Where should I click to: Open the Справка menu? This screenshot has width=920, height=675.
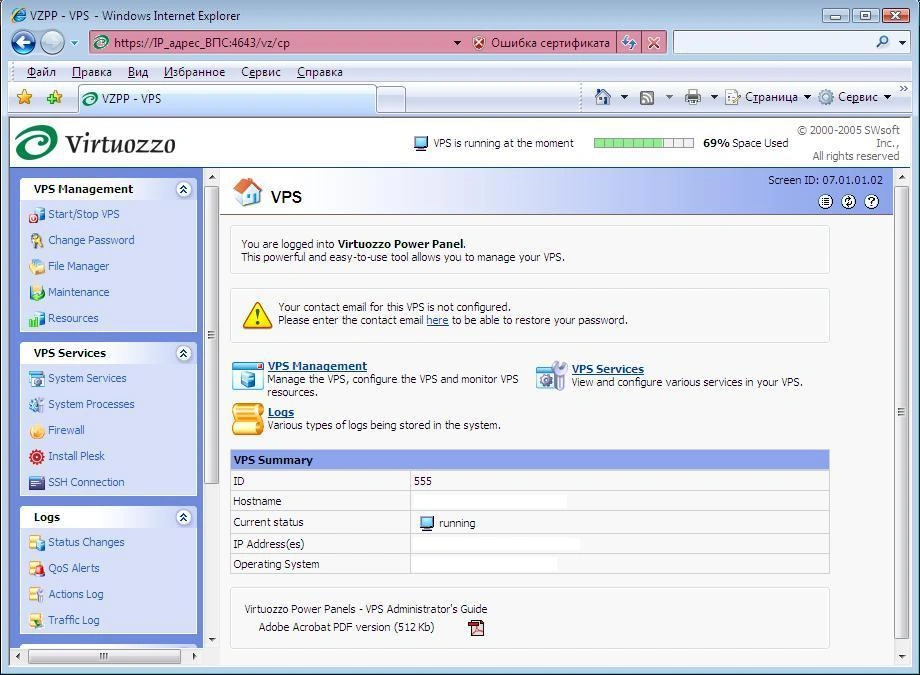(320, 72)
